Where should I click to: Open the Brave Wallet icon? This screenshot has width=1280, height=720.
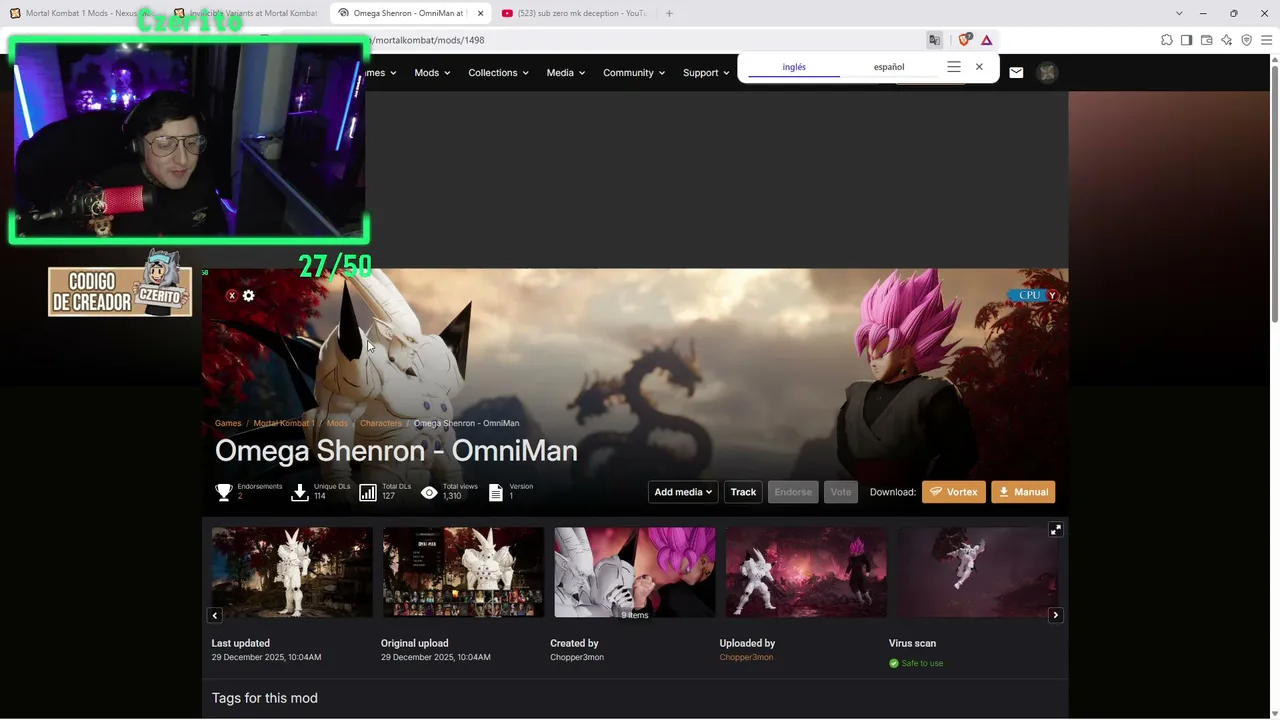[1207, 40]
